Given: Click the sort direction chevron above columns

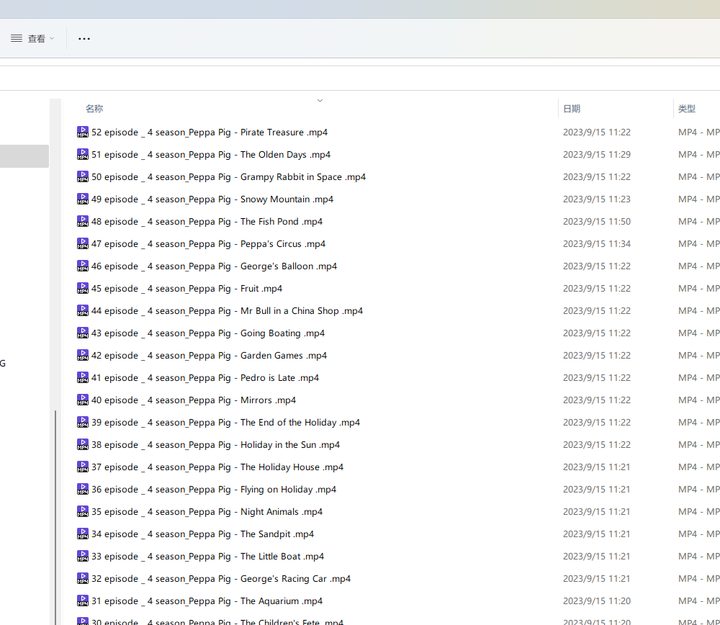Looking at the screenshot, I should pyautogui.click(x=320, y=101).
